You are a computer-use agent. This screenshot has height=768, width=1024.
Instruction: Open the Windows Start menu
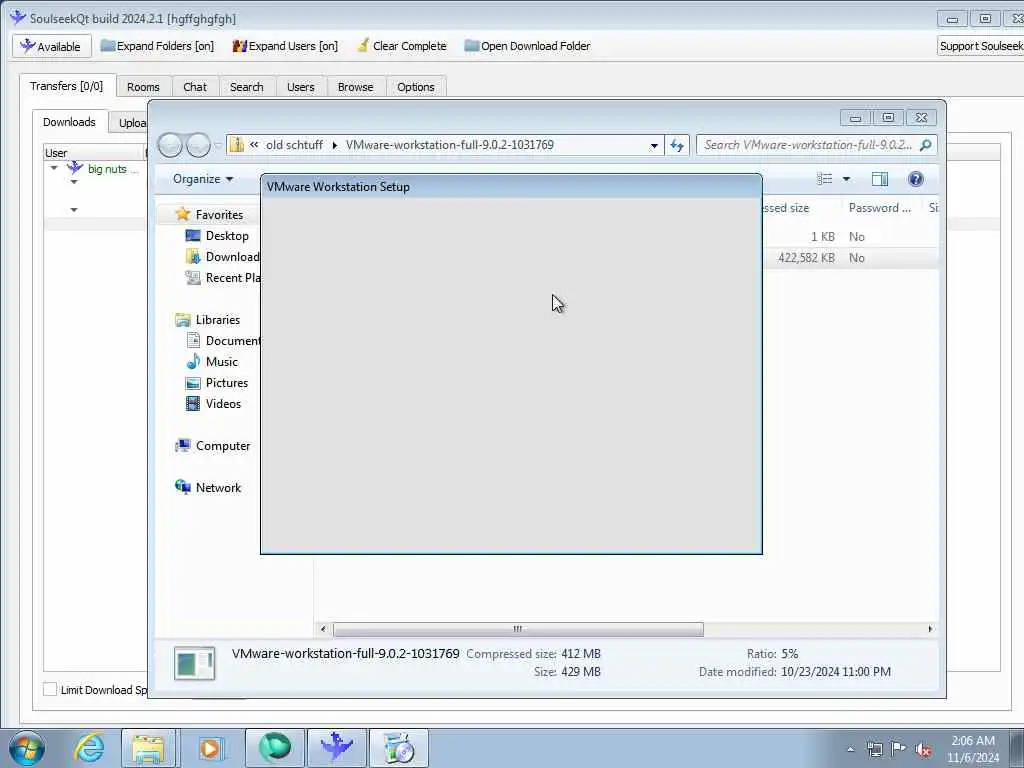tap(27, 748)
